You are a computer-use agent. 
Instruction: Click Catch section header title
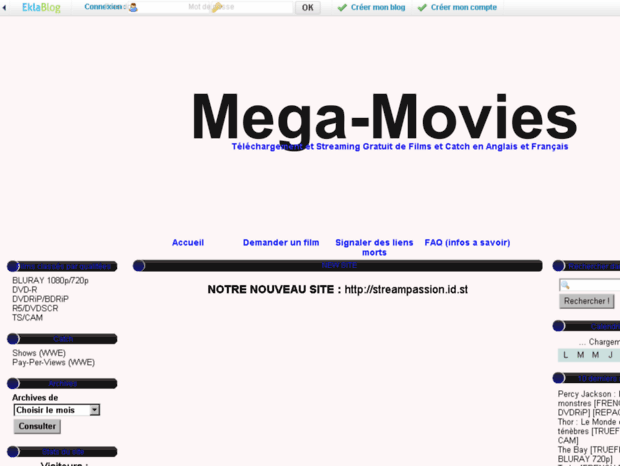[63, 339]
